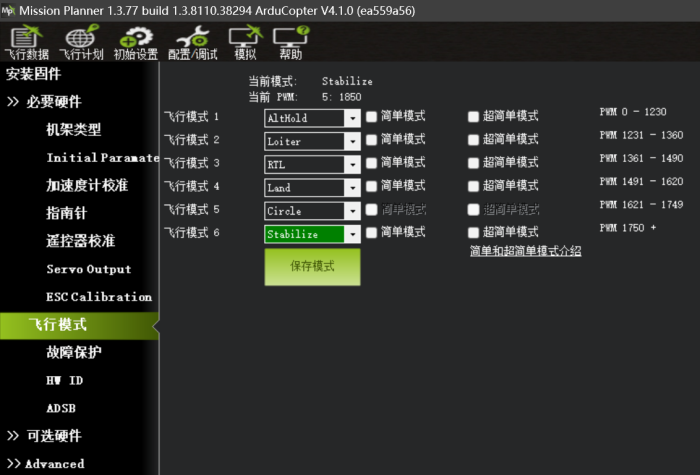Click the PWM 0 - 1230 range text
The width and height of the screenshot is (700, 475).
[x=633, y=112]
